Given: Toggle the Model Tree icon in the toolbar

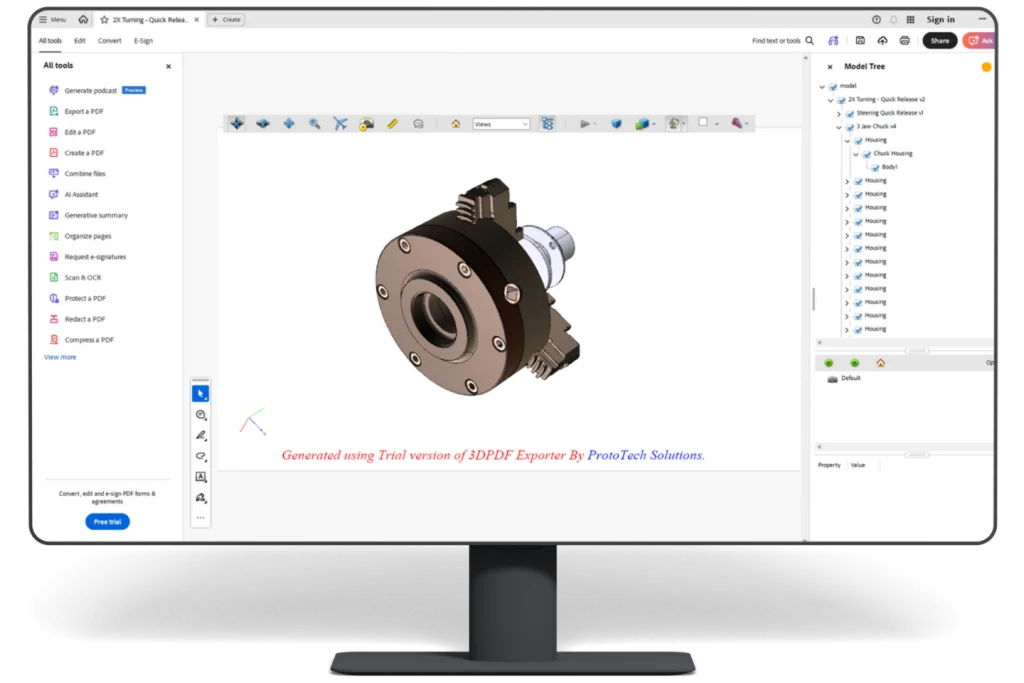Looking at the screenshot, I should click(548, 123).
